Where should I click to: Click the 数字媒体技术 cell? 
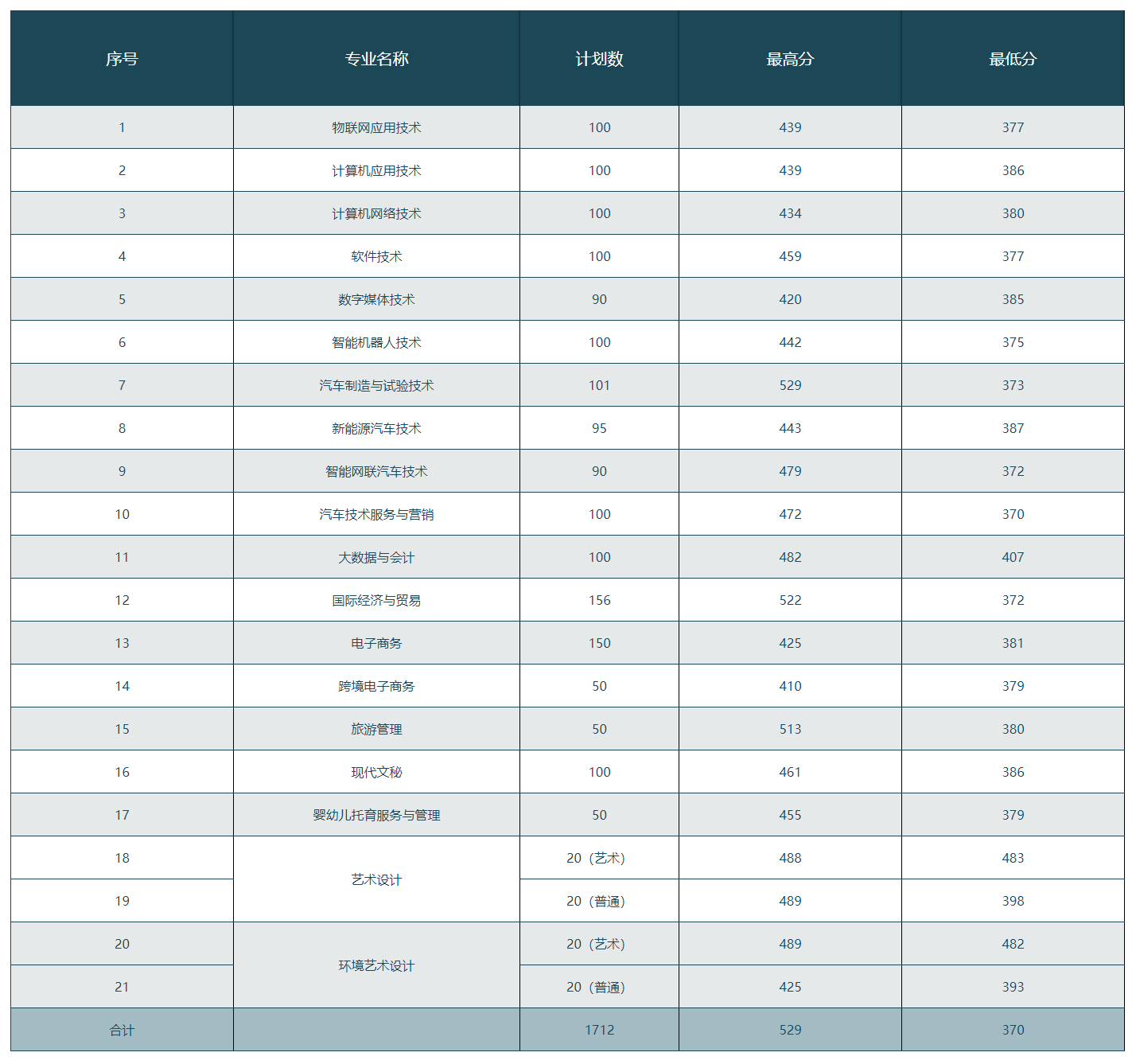point(376,299)
